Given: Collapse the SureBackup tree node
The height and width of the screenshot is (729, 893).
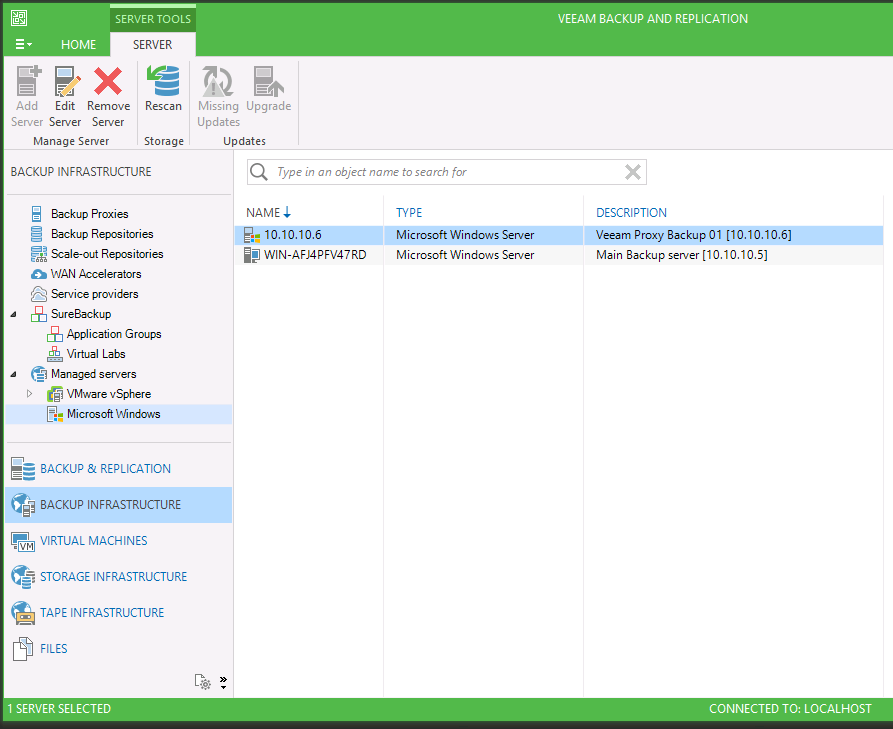Looking at the screenshot, I should (14, 314).
